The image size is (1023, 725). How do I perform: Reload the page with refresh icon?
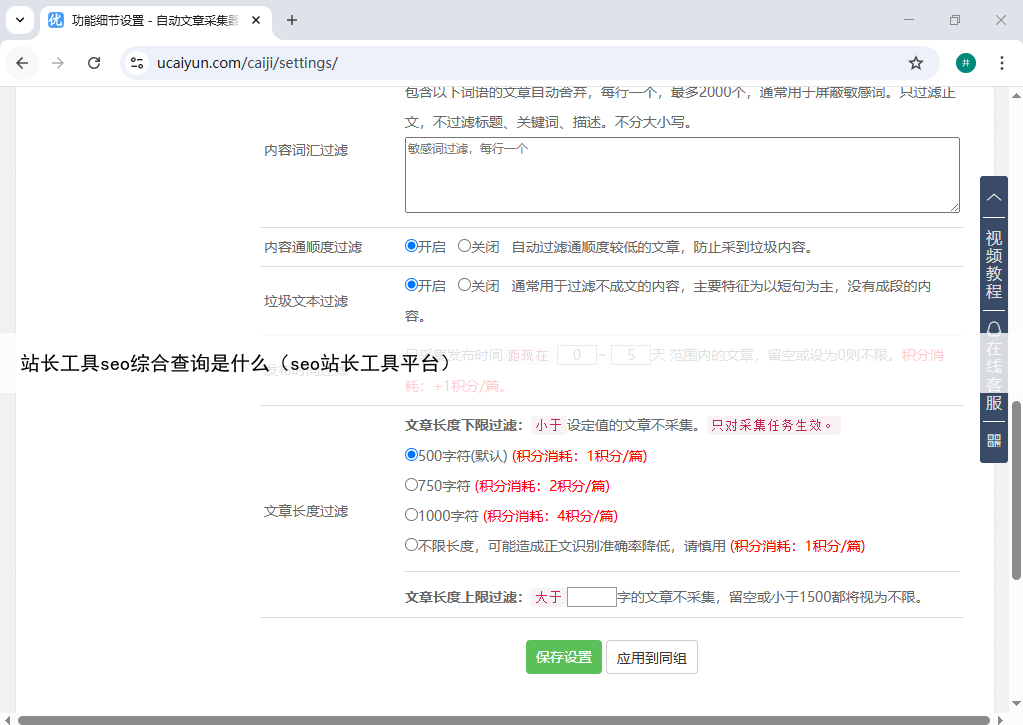coord(94,63)
